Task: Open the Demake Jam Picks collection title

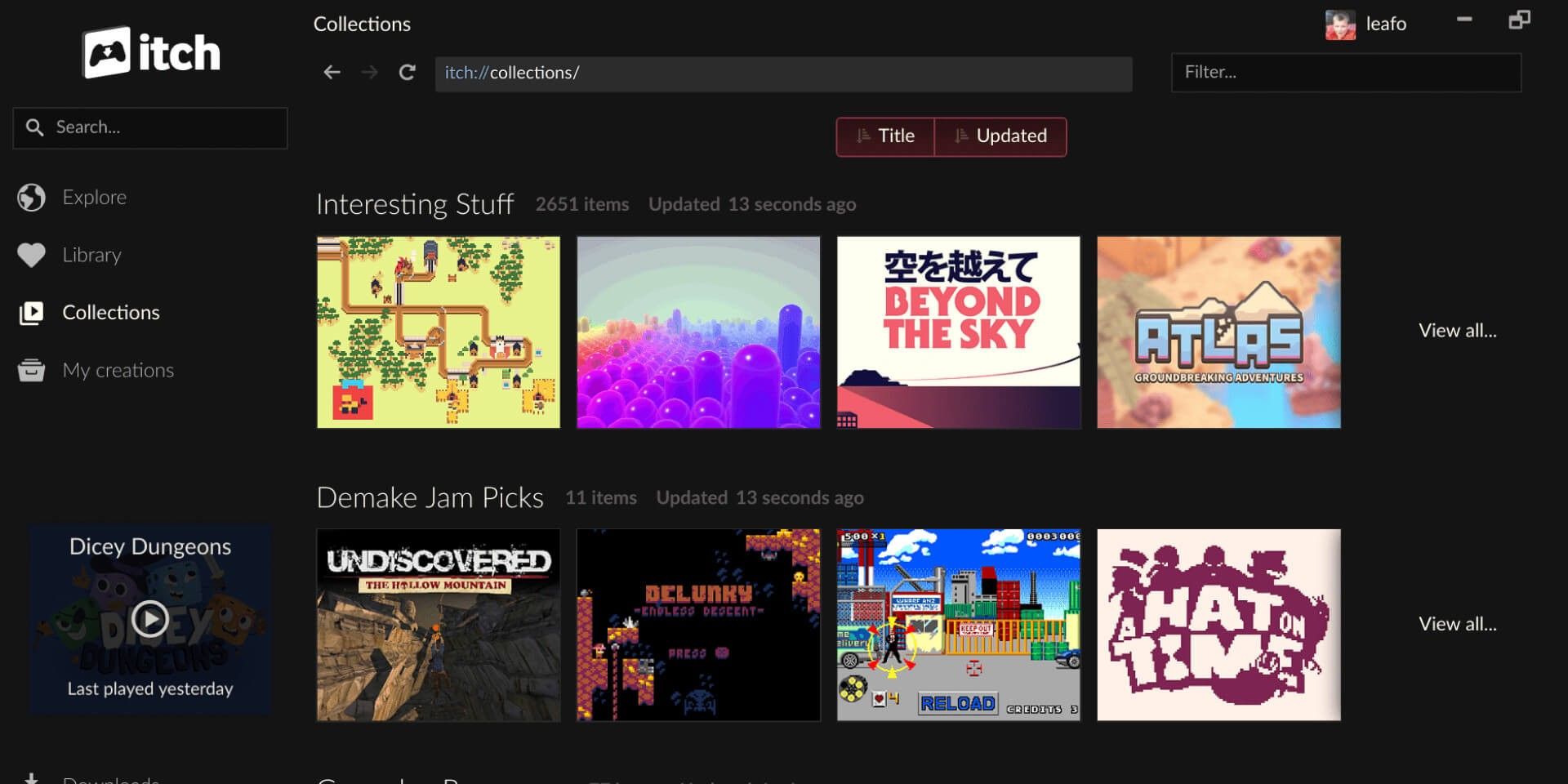Action: click(x=430, y=497)
